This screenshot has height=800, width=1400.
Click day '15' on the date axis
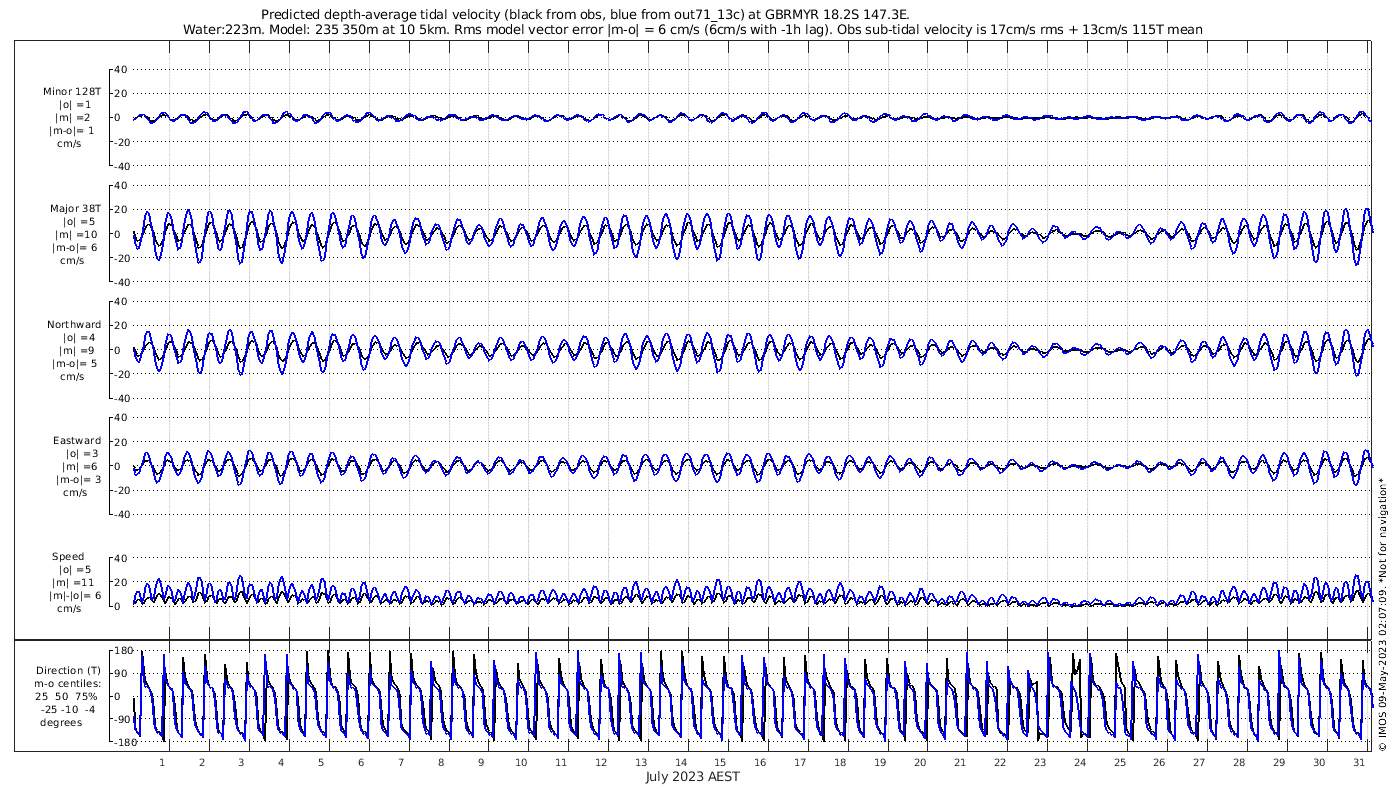coord(720,762)
